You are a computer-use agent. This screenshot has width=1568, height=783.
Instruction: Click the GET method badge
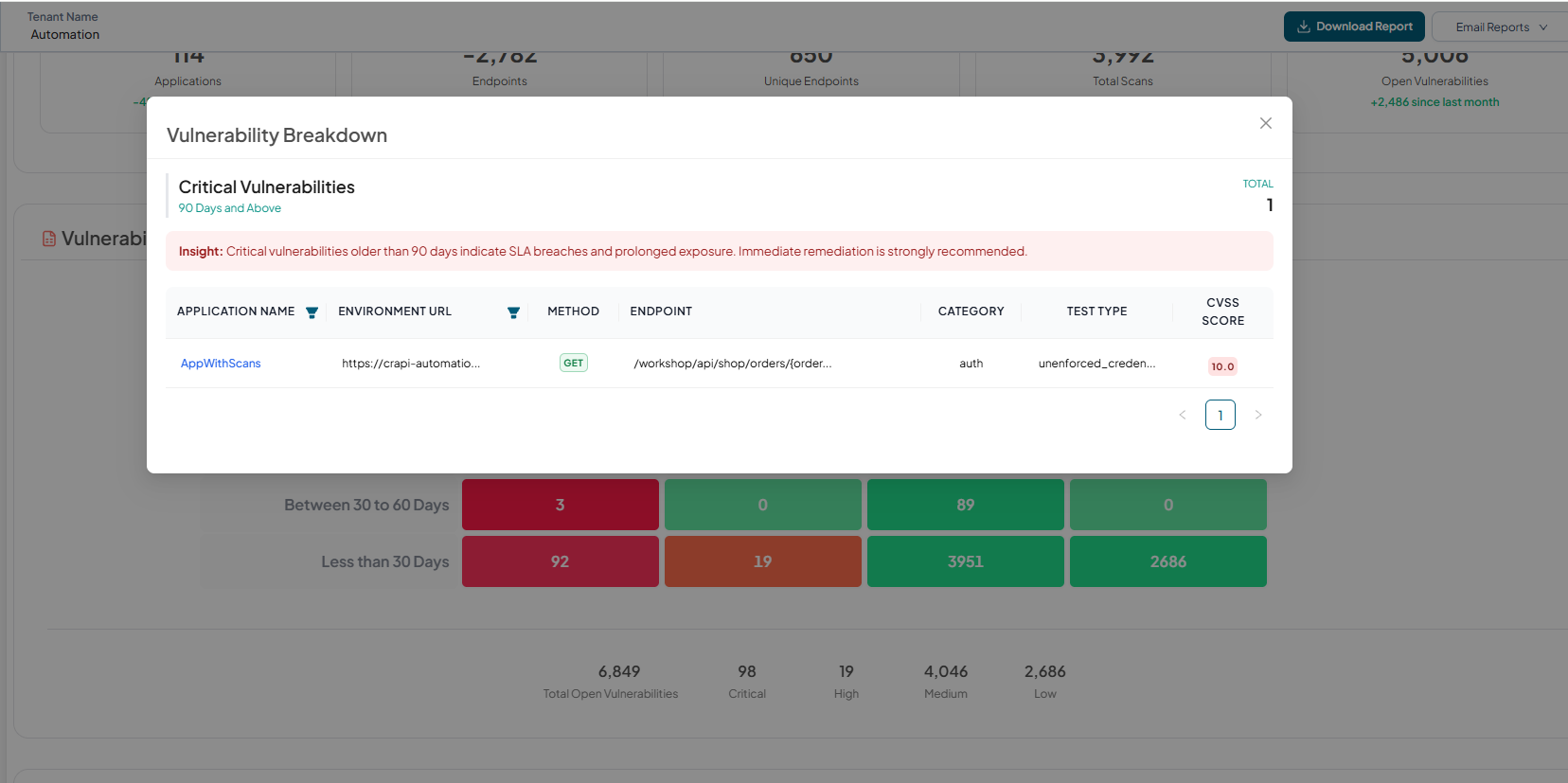[x=574, y=363]
